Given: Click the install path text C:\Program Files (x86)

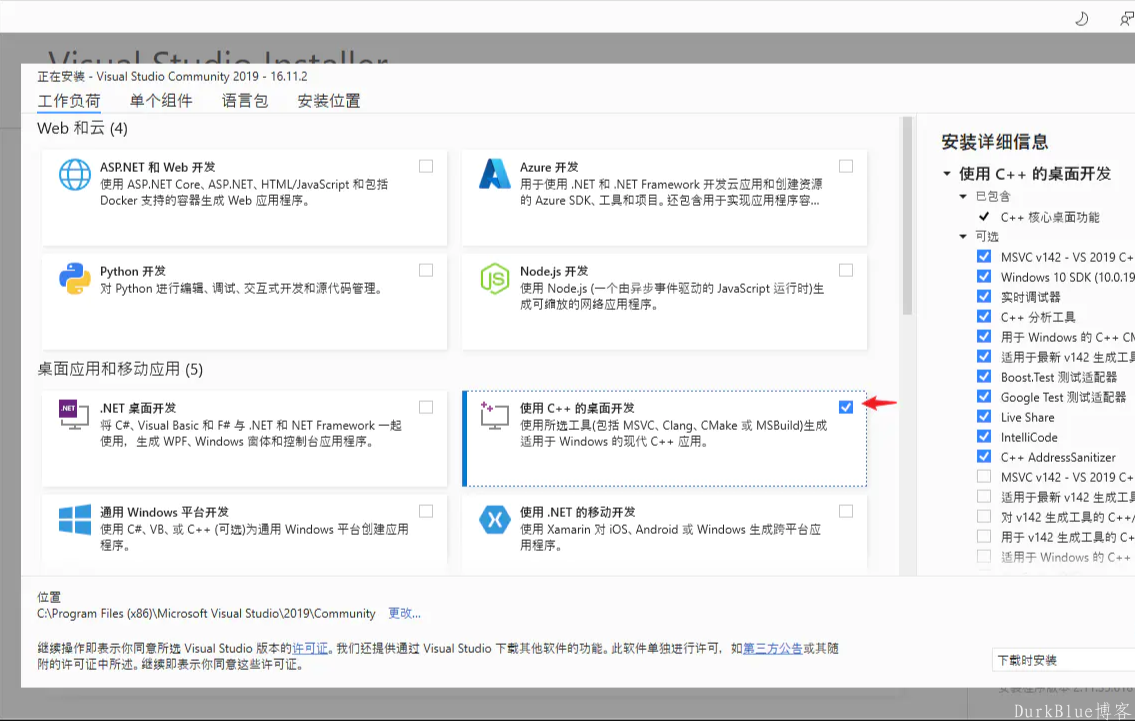Looking at the screenshot, I should tap(206, 613).
